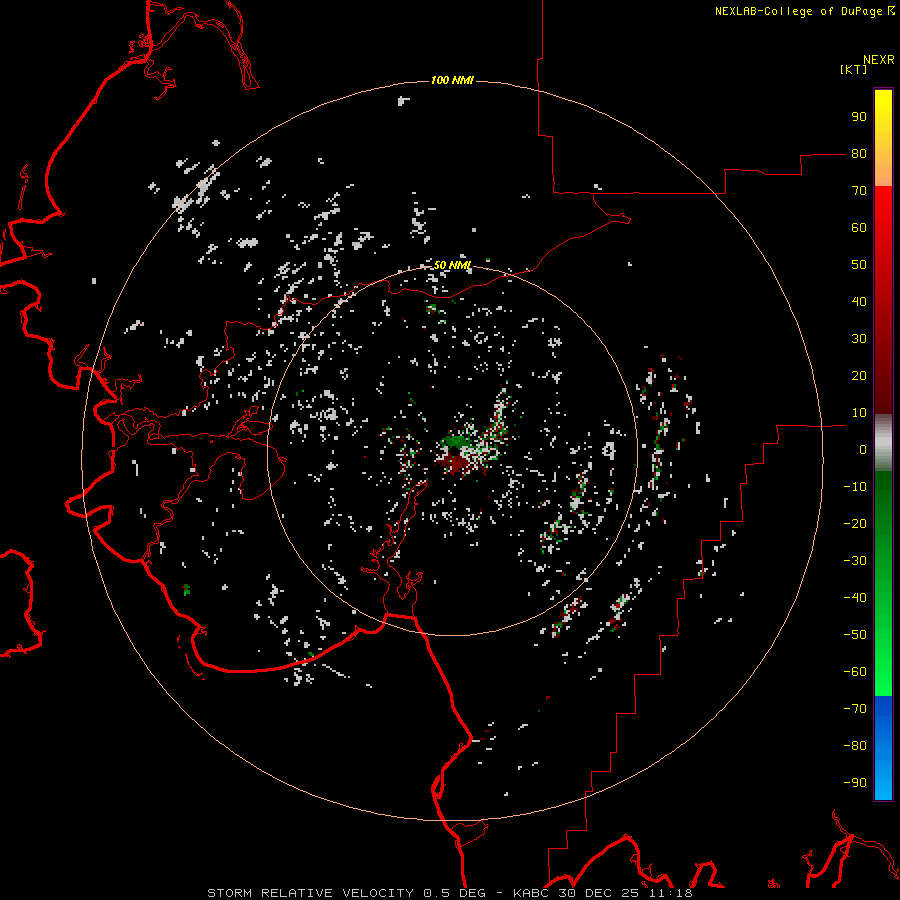This screenshot has height=900, width=900.
Task: Click the 50 NMI range ring label
Action: pos(452,265)
